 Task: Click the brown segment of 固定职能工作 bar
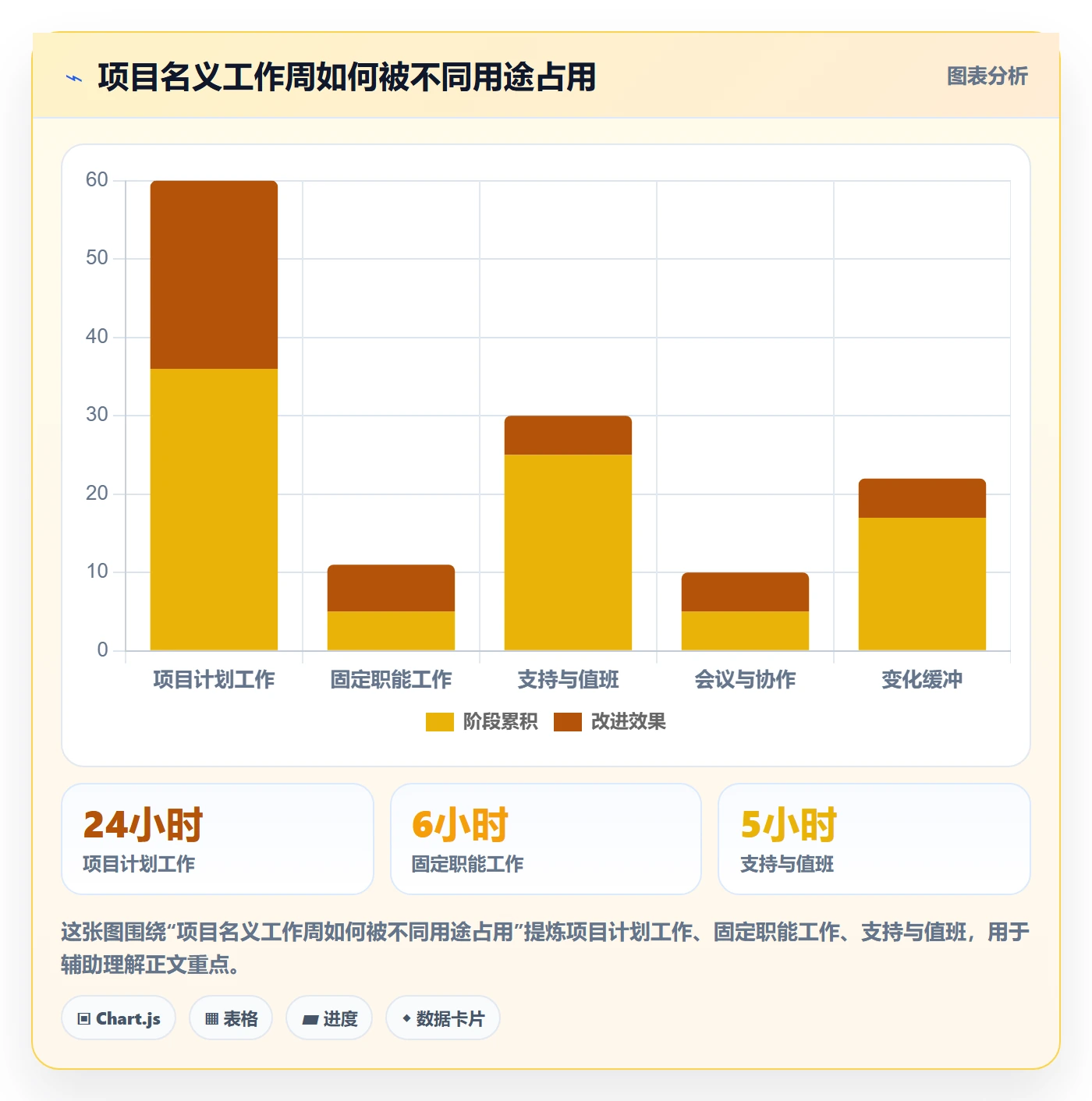pos(391,588)
